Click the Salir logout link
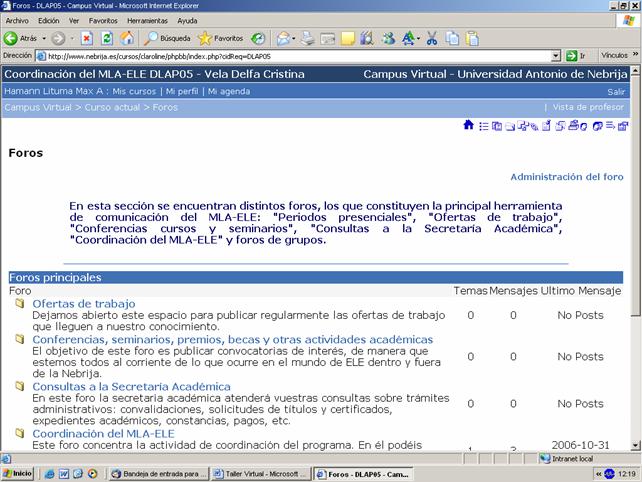Screen dimensions: 642x482 coord(616,92)
